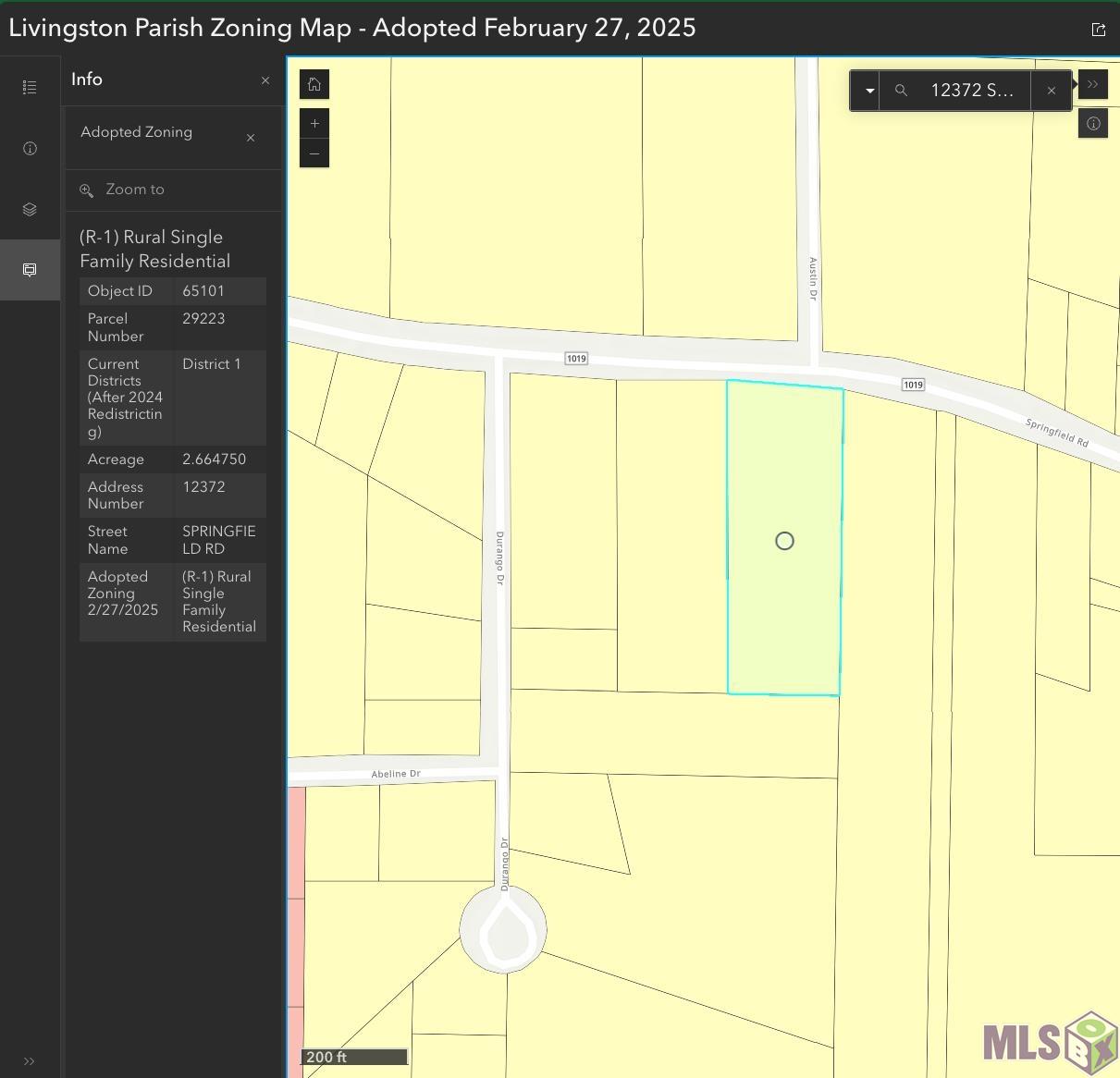Open the Legend list icon in sidebar
Screen dimensions: 1120x1078
pyautogui.click(x=30, y=88)
